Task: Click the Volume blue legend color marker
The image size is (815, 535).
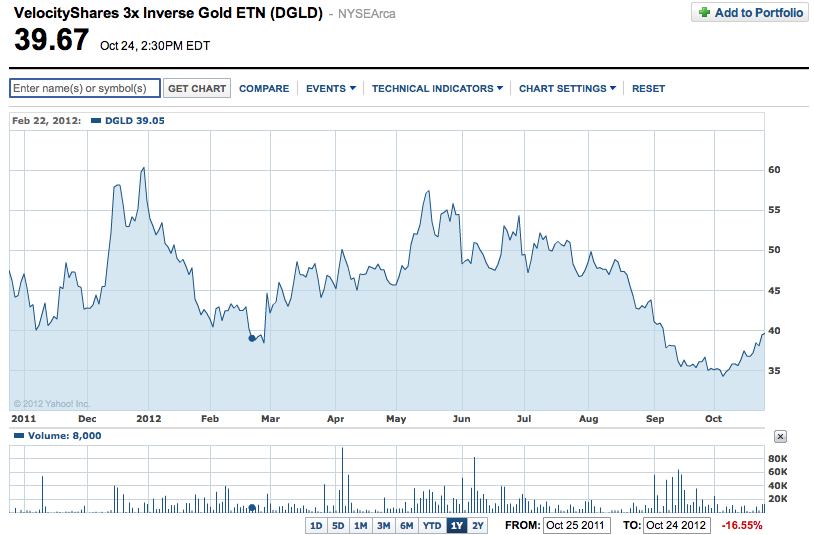Action: point(19,436)
